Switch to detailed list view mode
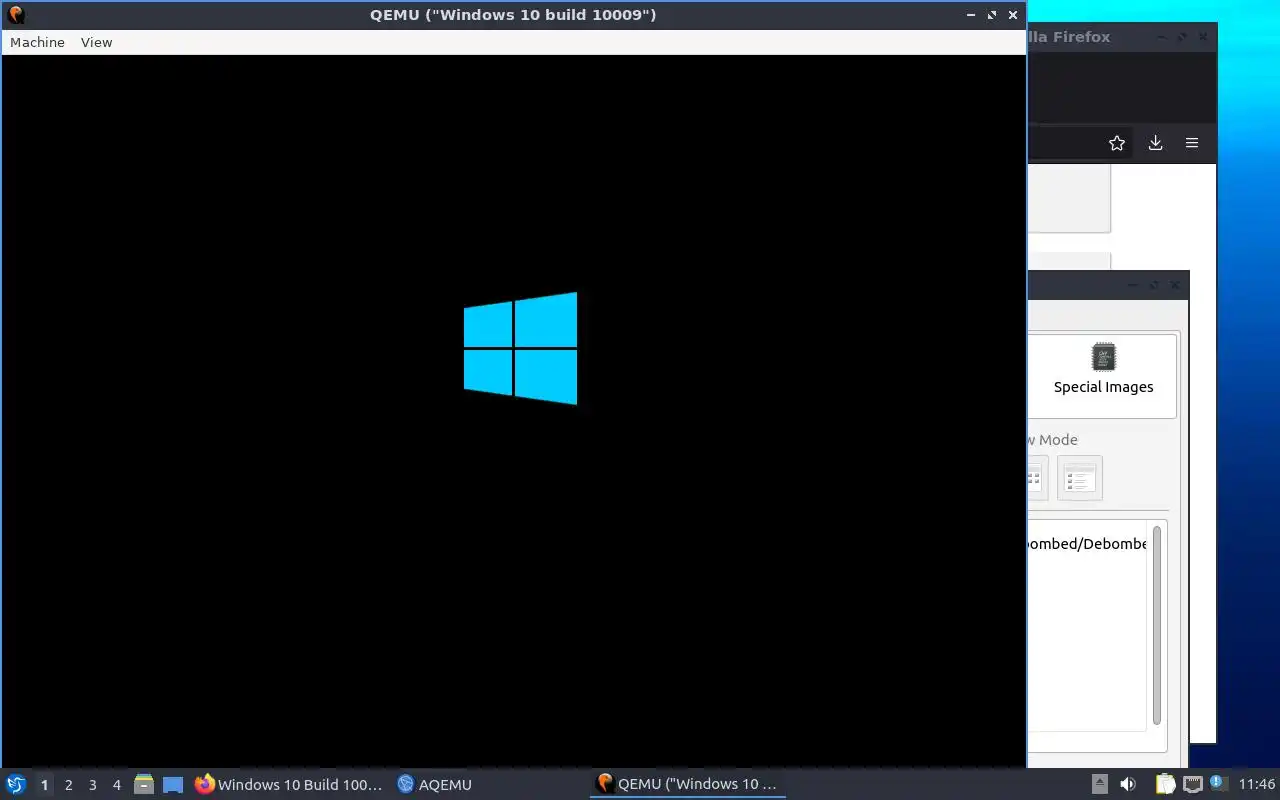This screenshot has width=1280, height=800. [1080, 478]
